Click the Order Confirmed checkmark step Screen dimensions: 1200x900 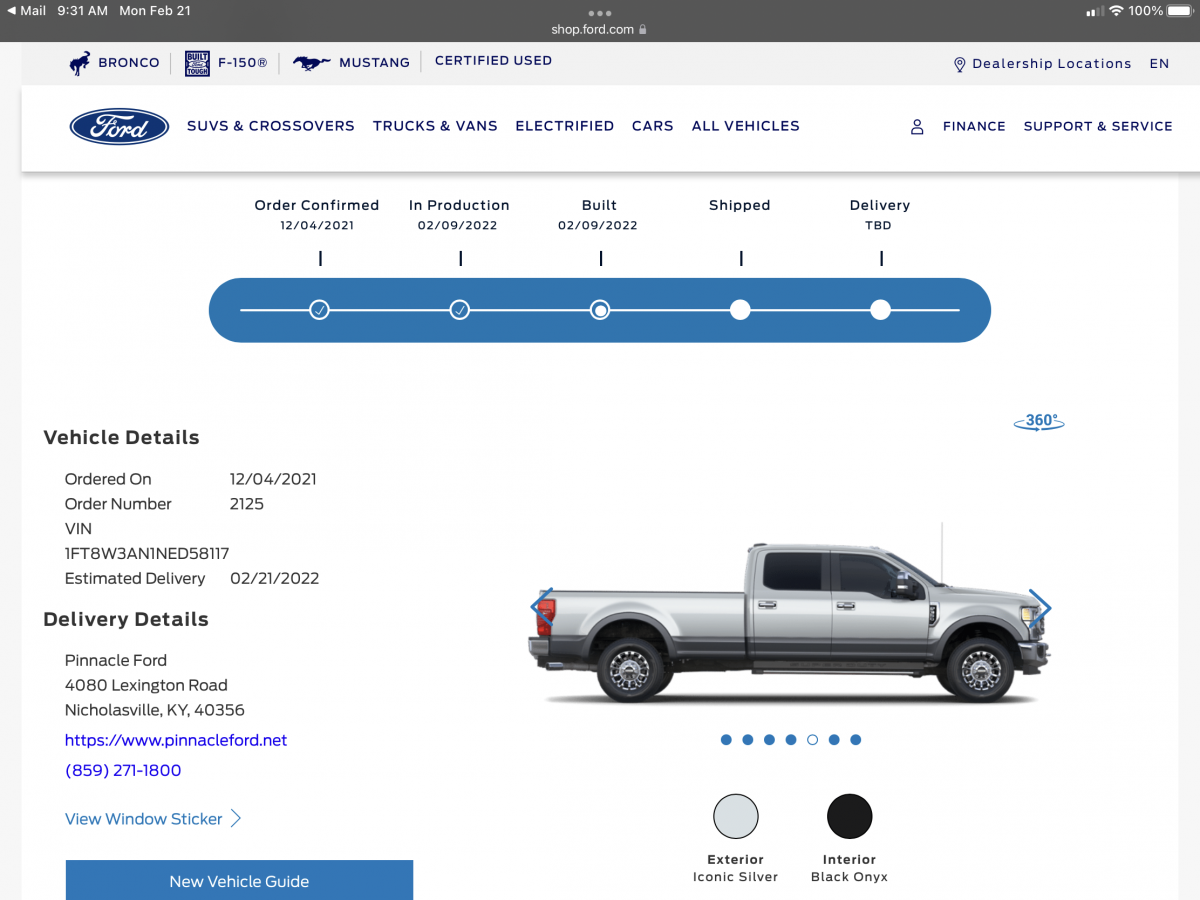[x=319, y=310]
